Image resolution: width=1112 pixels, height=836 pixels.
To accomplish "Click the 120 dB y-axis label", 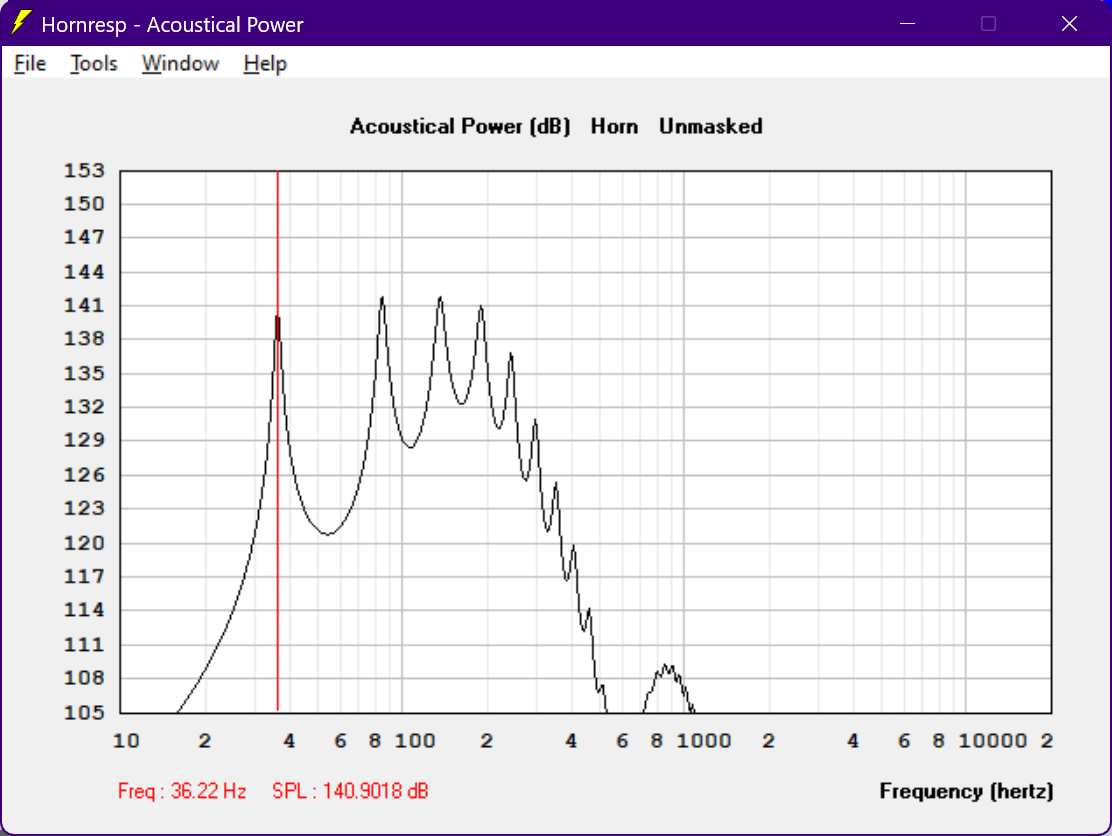I will click(84, 543).
